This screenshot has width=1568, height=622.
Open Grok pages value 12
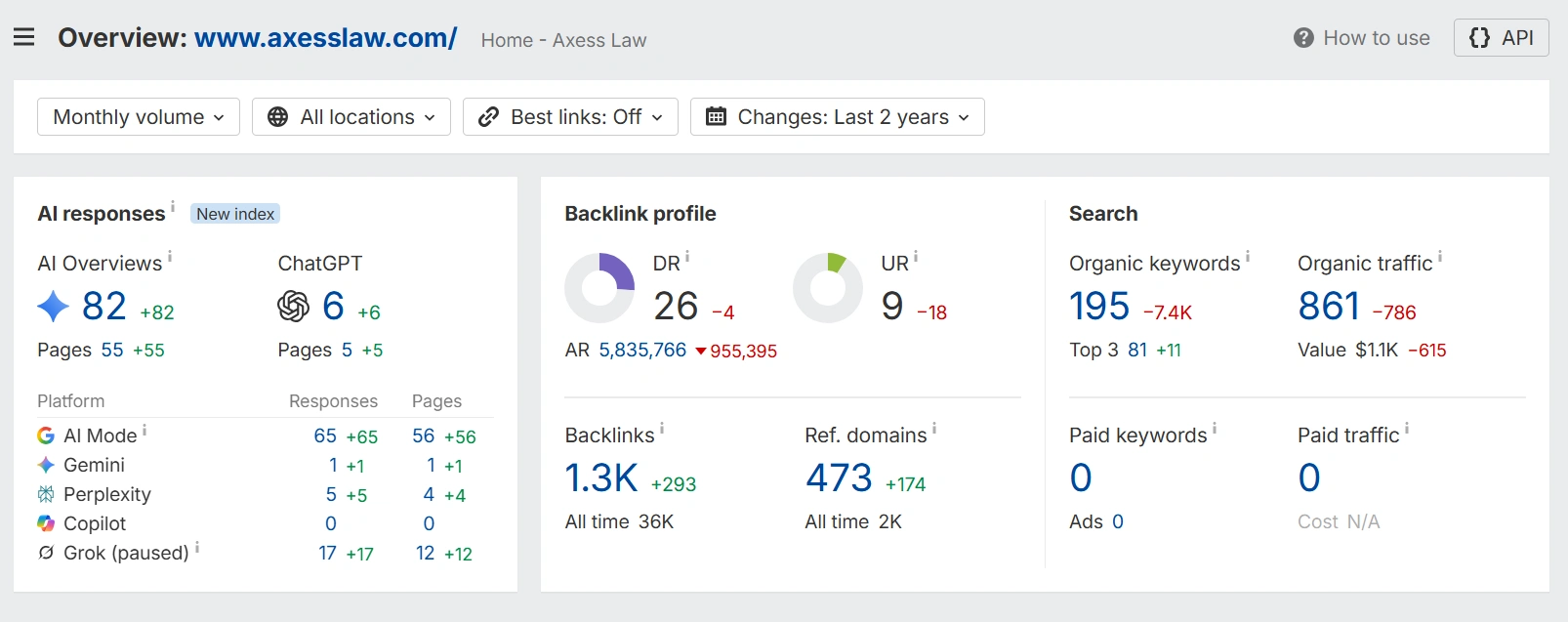coord(425,553)
